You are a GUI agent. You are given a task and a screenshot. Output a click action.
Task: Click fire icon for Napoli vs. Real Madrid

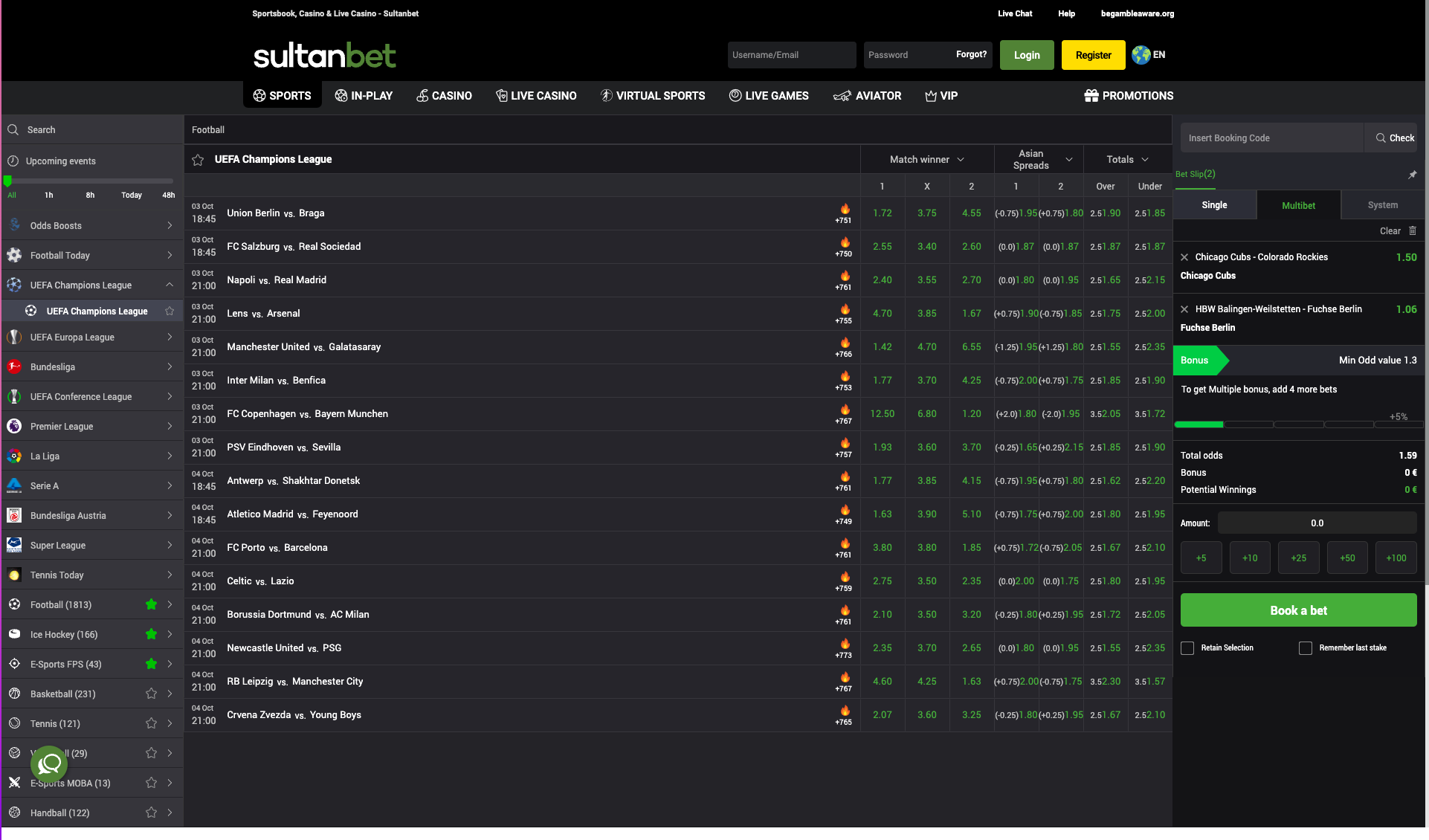coord(845,276)
